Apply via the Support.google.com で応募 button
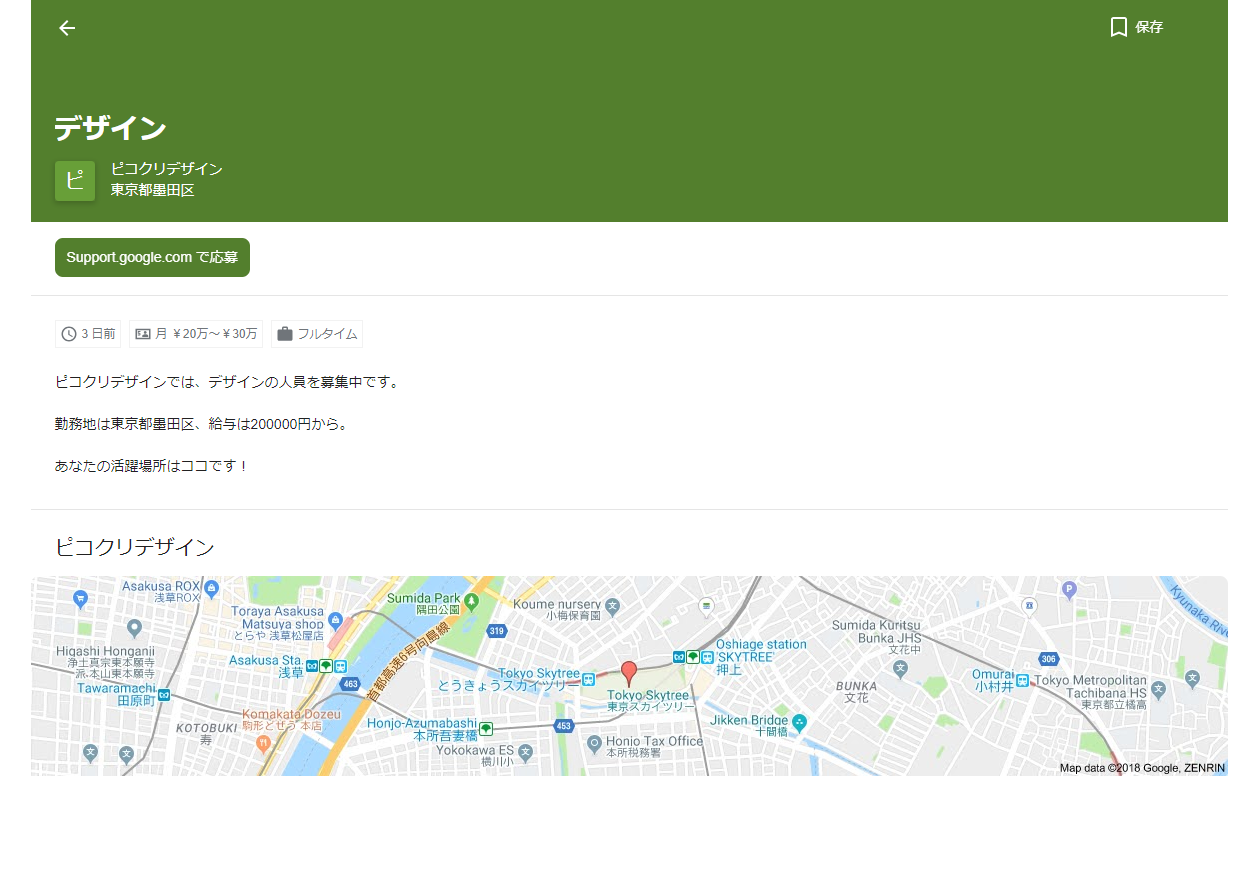Image resolution: width=1258 pixels, height=872 pixels. [152, 257]
